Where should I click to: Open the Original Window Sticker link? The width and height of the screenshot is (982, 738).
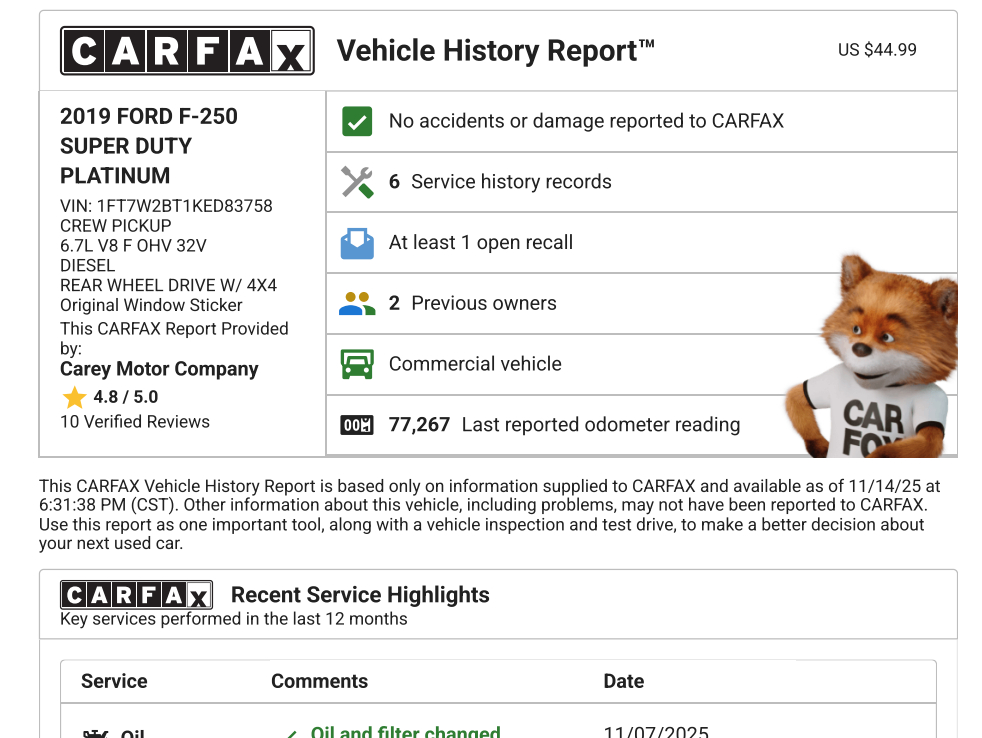click(x=151, y=305)
